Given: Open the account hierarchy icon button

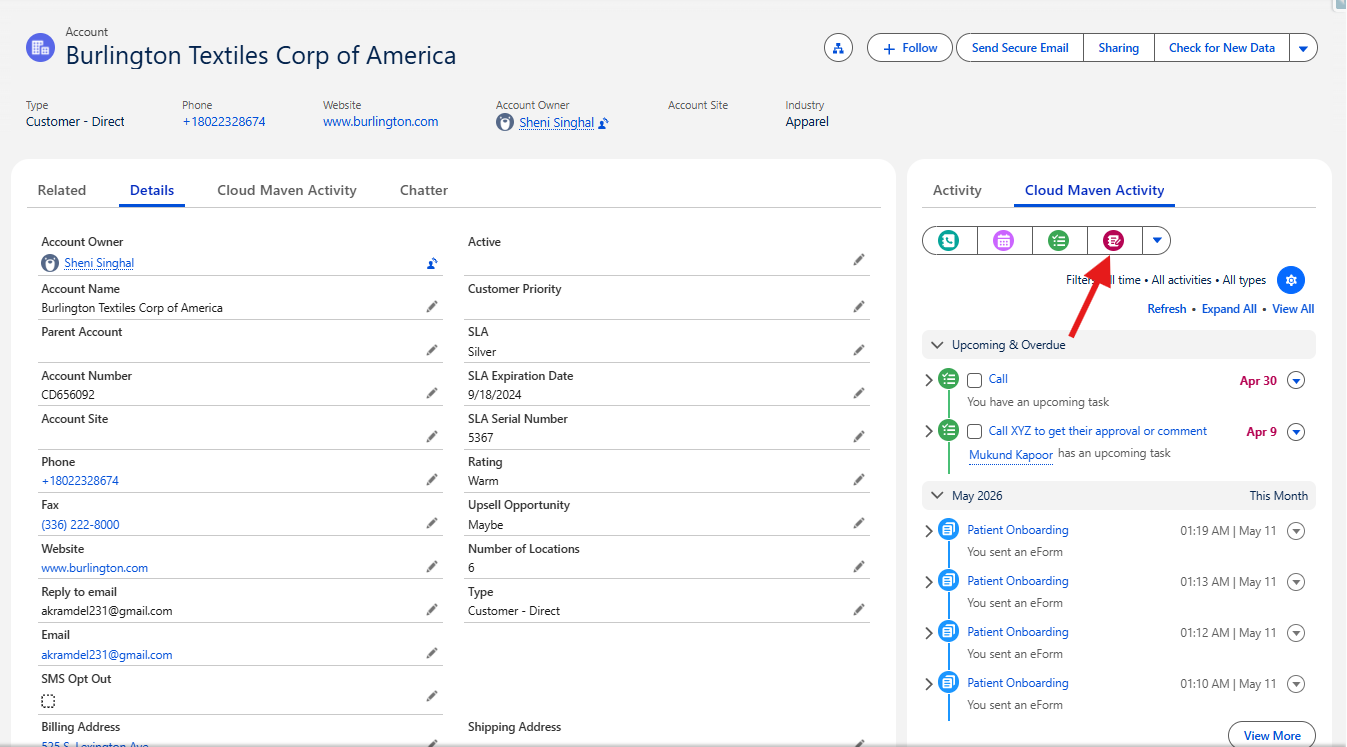Looking at the screenshot, I should coord(838,48).
